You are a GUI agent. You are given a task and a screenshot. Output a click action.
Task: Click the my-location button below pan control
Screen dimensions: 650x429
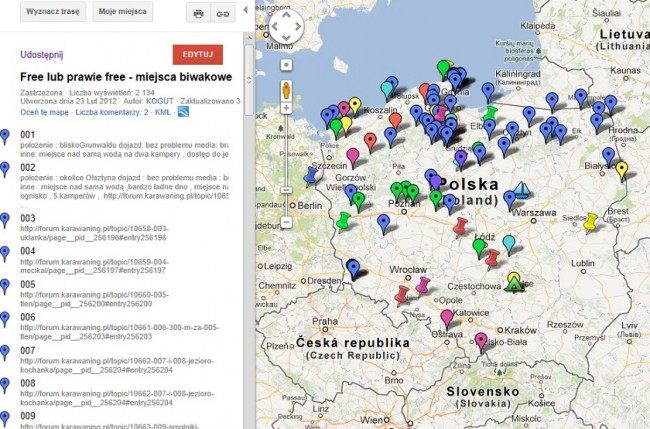286,65
